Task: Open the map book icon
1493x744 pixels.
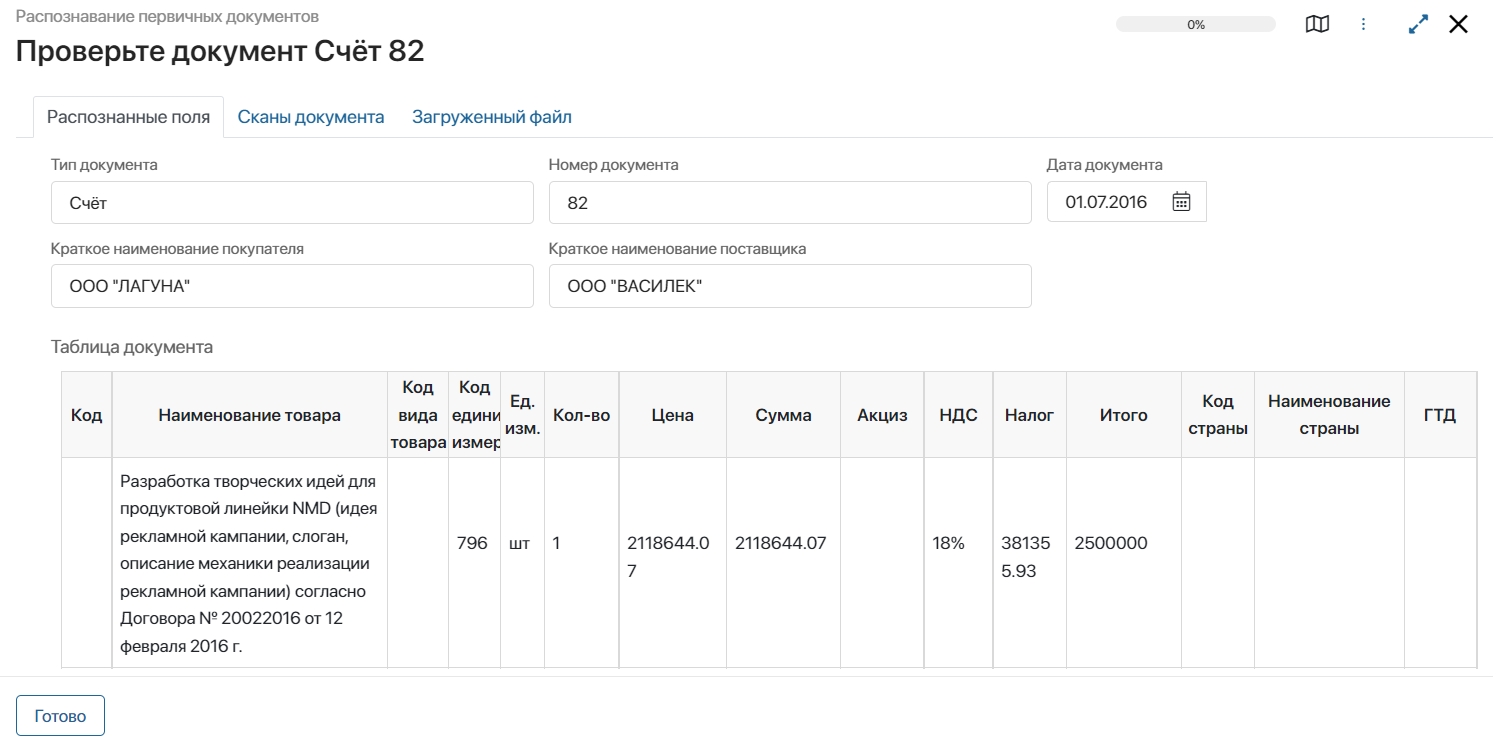Action: point(1318,24)
